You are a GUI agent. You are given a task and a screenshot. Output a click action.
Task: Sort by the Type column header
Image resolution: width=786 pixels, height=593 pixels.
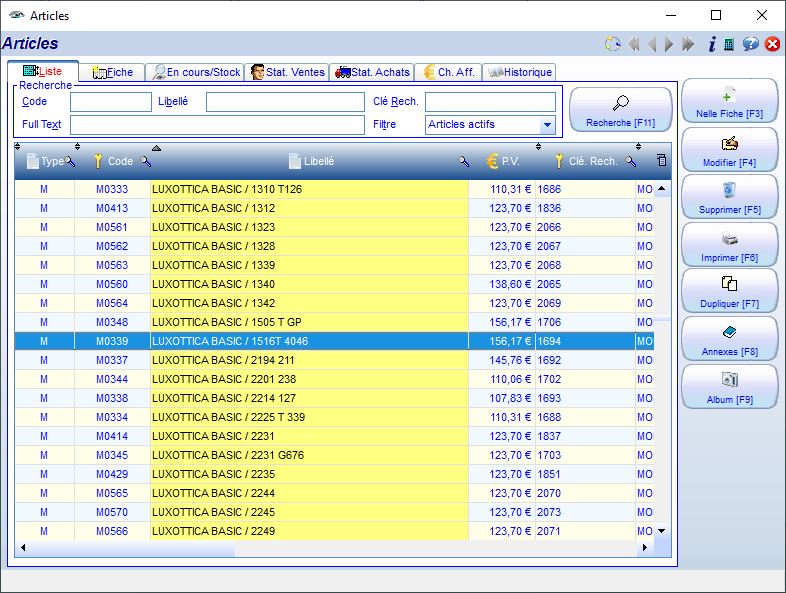pyautogui.click(x=52, y=161)
